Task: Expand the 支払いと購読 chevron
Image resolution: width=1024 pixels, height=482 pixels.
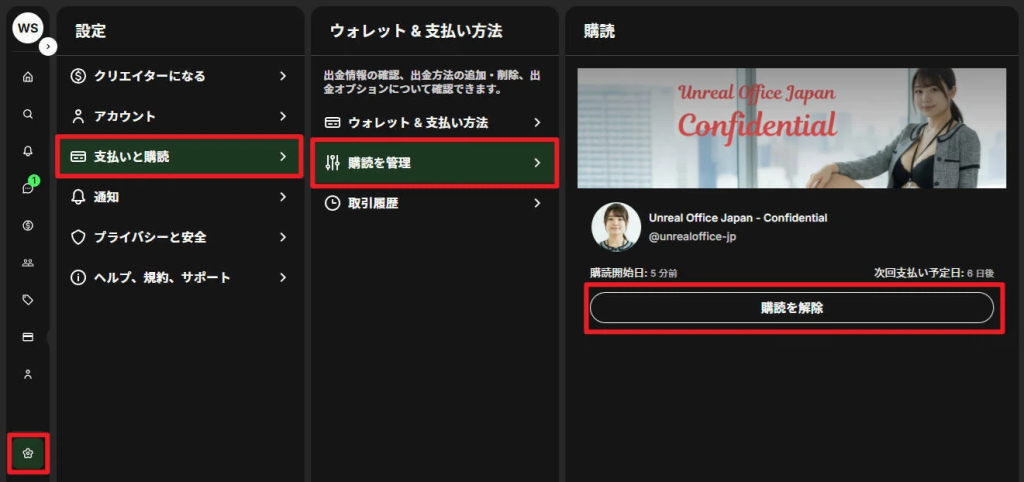Action: point(283,157)
